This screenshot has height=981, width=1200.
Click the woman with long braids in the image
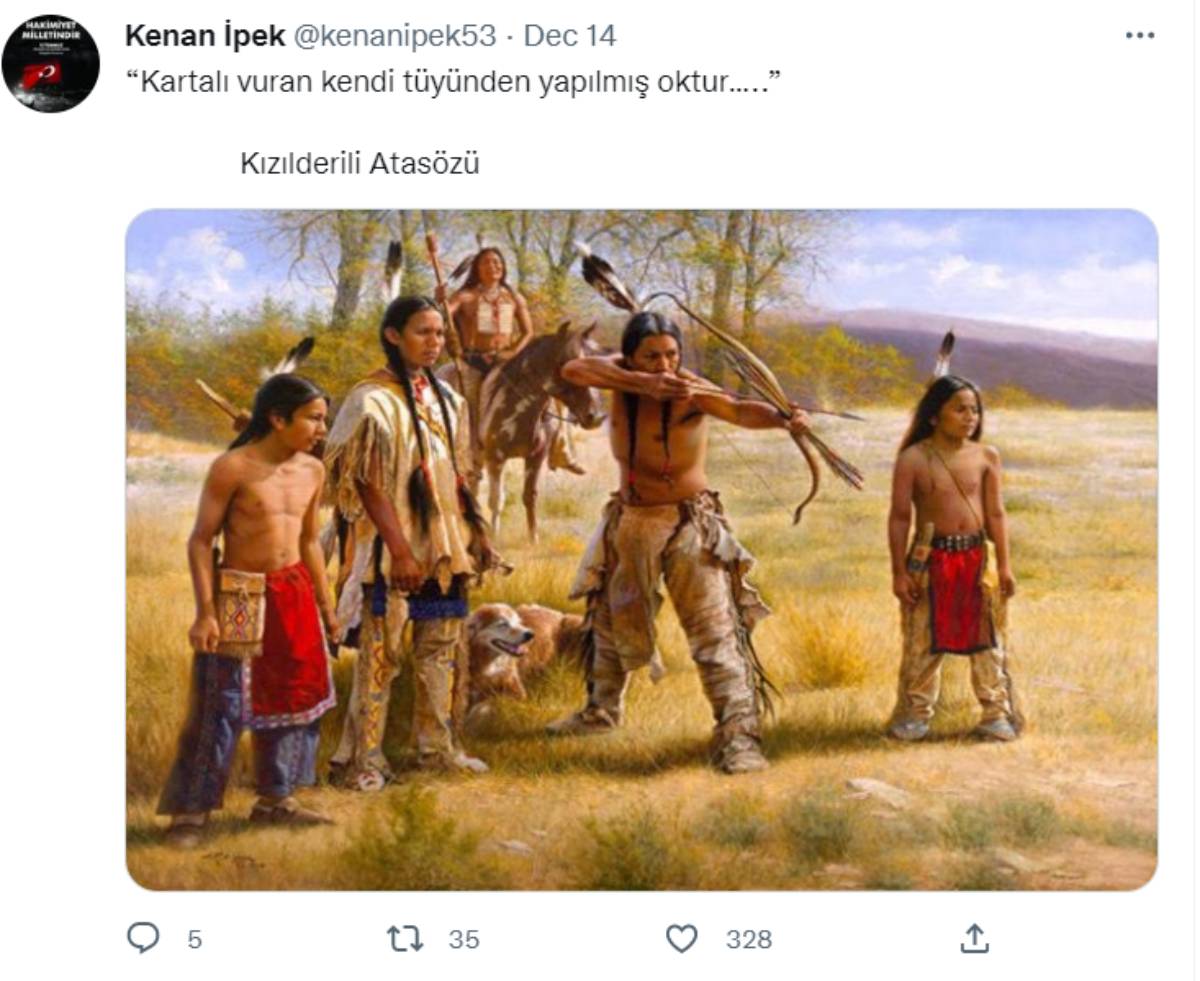click(410, 530)
